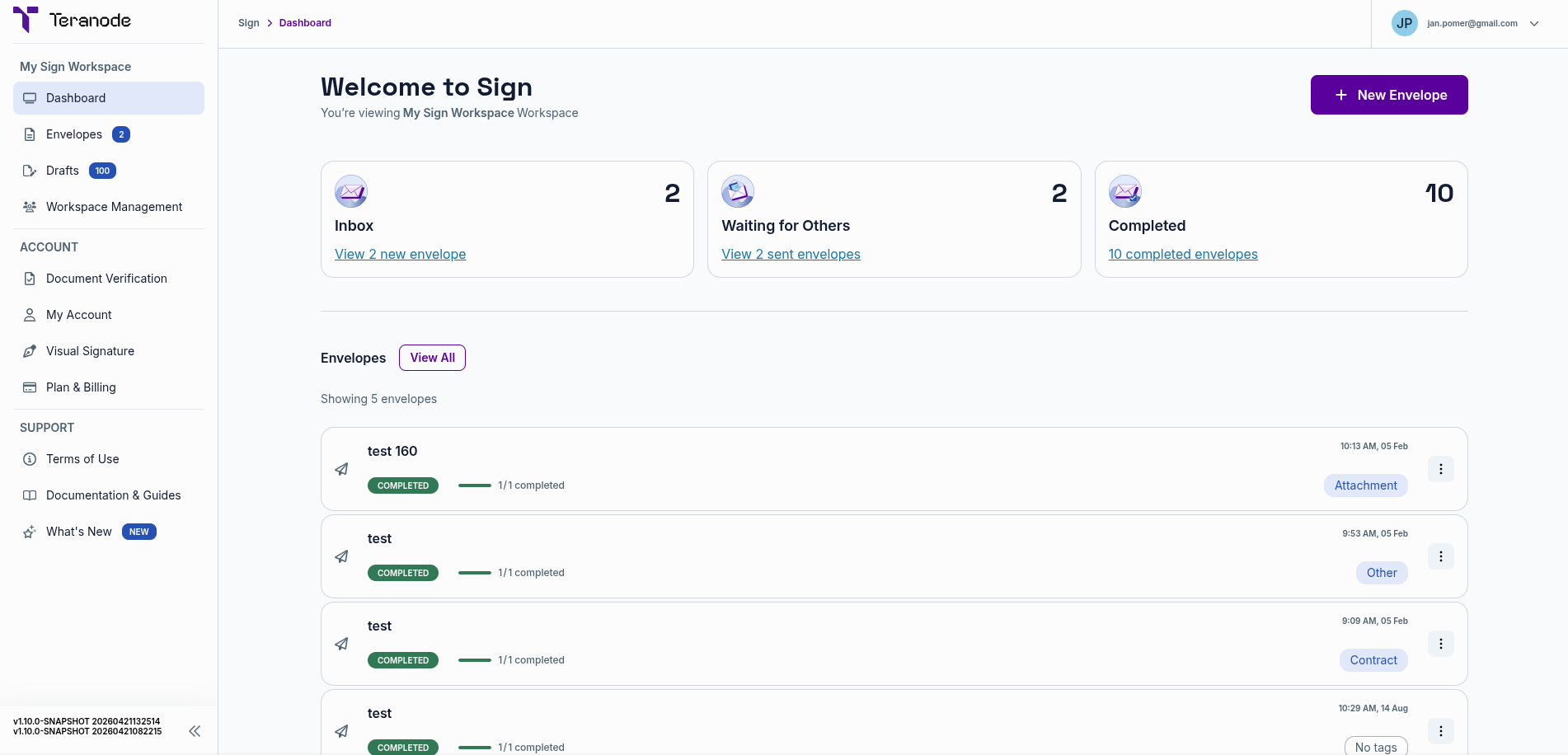Click the Teranode logo icon
The height and width of the screenshot is (755, 1568).
[26, 20]
